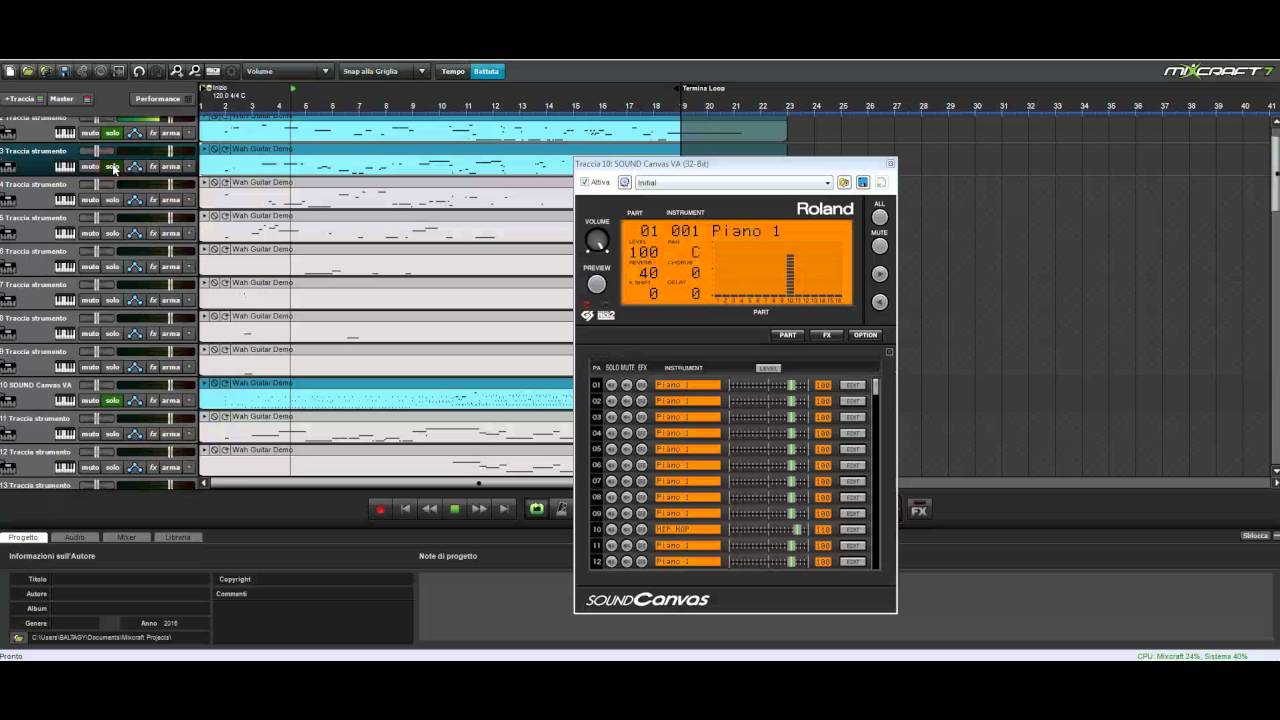The width and height of the screenshot is (1280, 720).
Task: Jump to end in transport controls
Action: [x=504, y=509]
